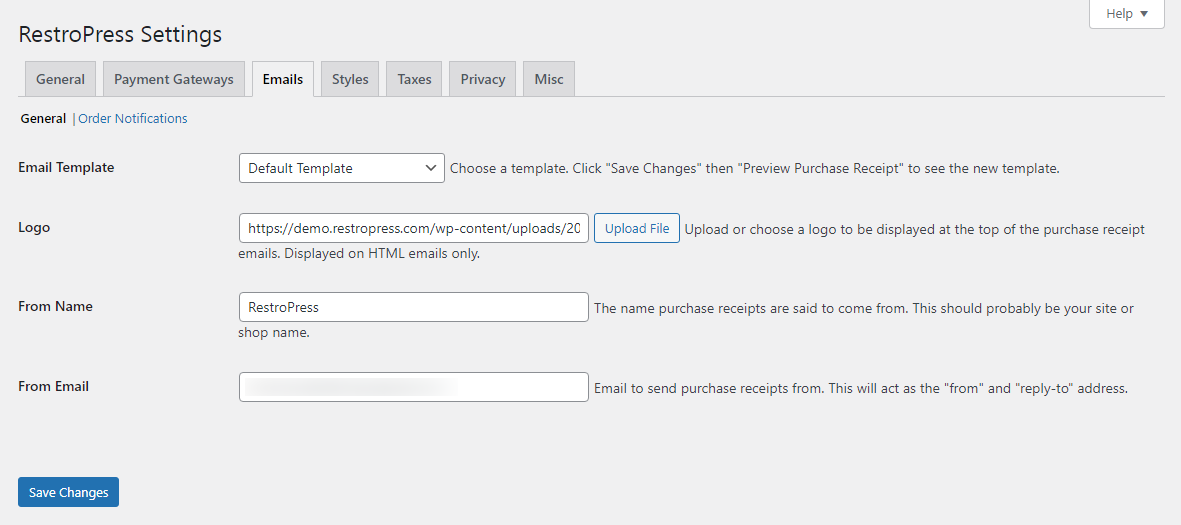The width and height of the screenshot is (1181, 525).
Task: Click the From Name label
Action: [56, 306]
